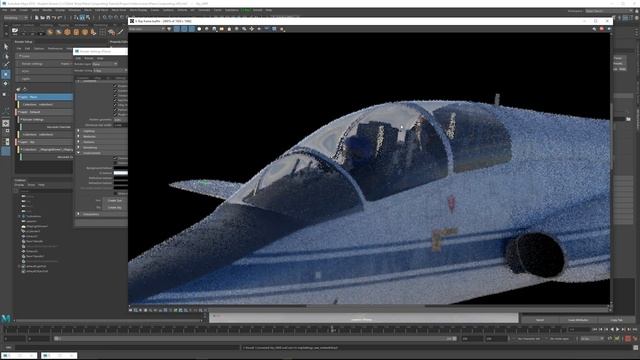Viewport: 640px width, 360px height.
Task: Click the floppy save icon in VFB toolbar
Action: 214,29
